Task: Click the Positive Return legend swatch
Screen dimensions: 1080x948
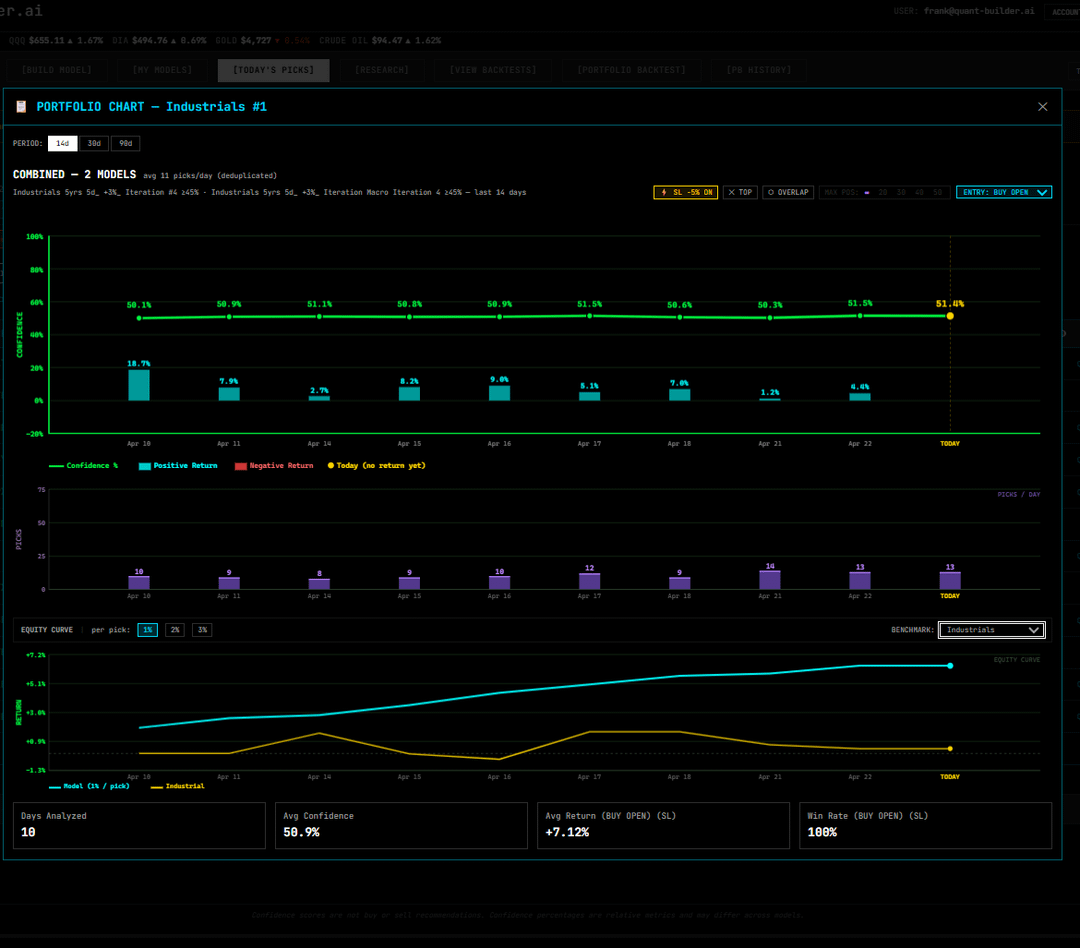Action: tap(144, 466)
